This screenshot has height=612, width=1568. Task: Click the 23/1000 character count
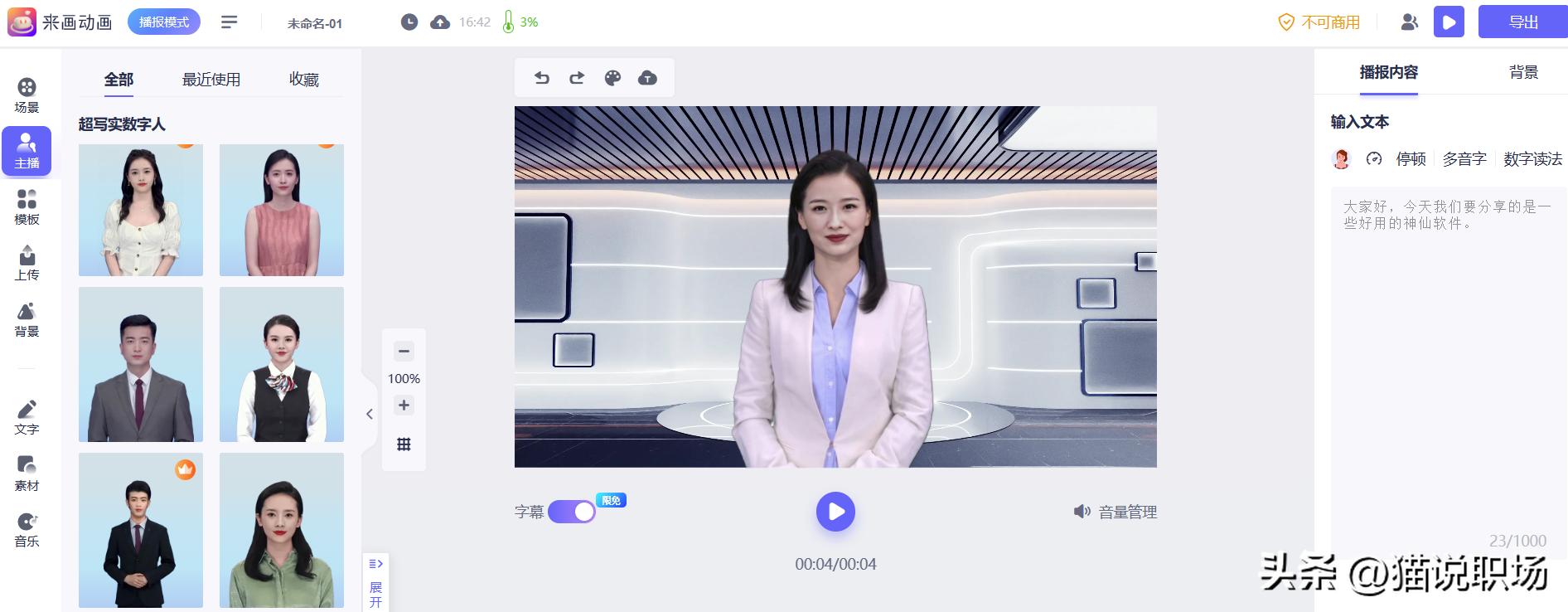1517,541
